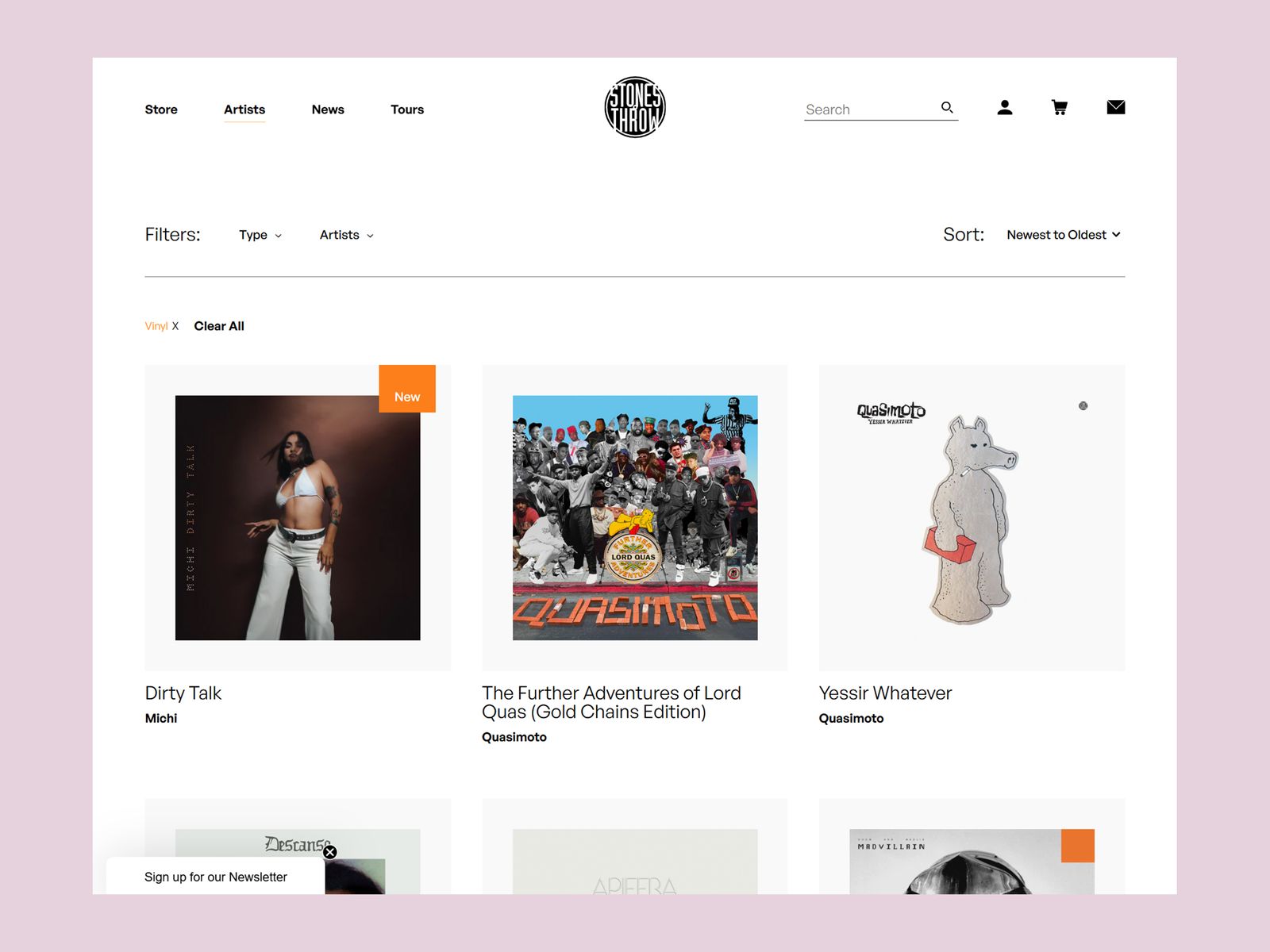1270x952 pixels.
Task: Open your account profile icon
Action: click(x=1004, y=108)
